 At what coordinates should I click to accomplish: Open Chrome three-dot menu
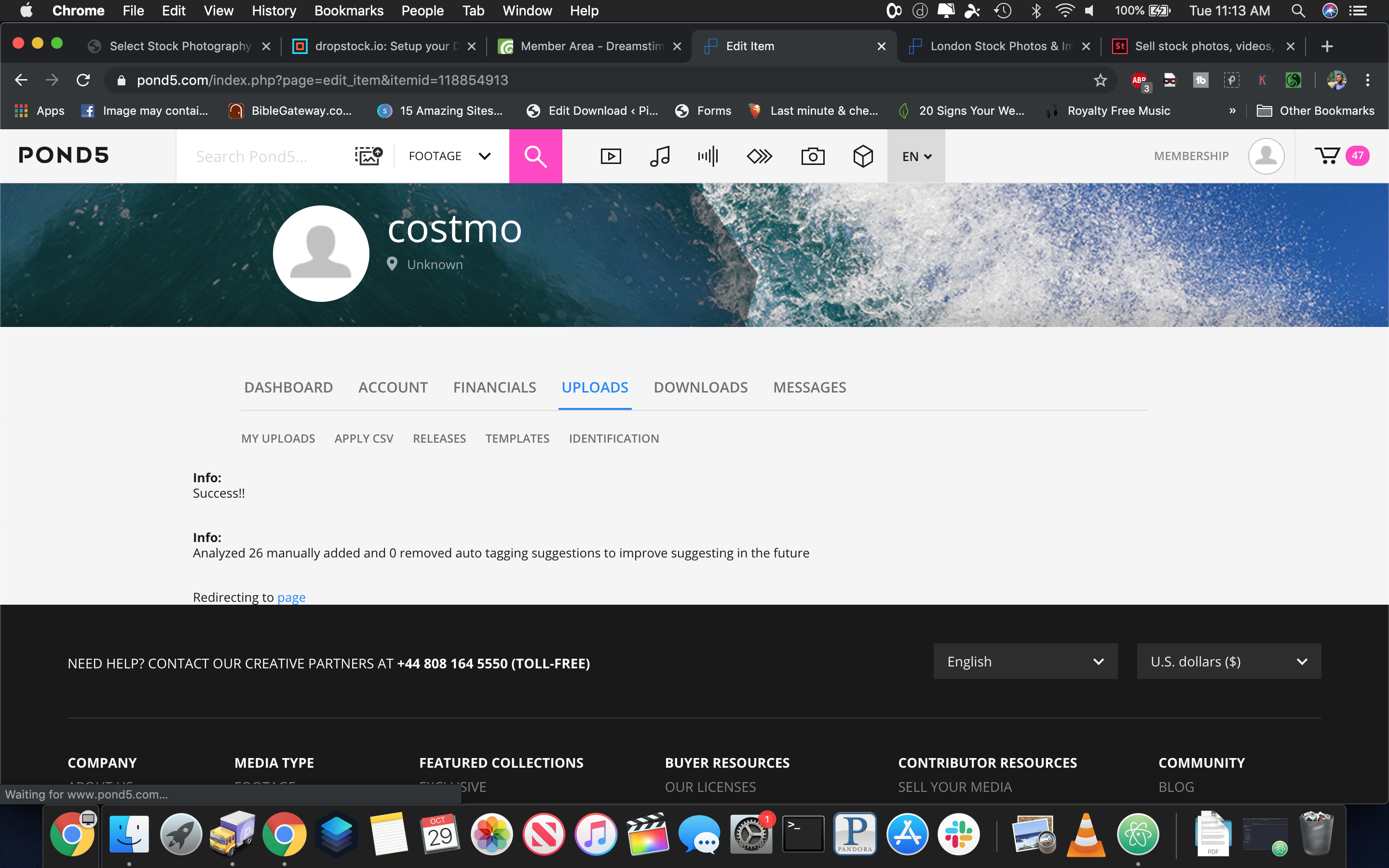1368,81
